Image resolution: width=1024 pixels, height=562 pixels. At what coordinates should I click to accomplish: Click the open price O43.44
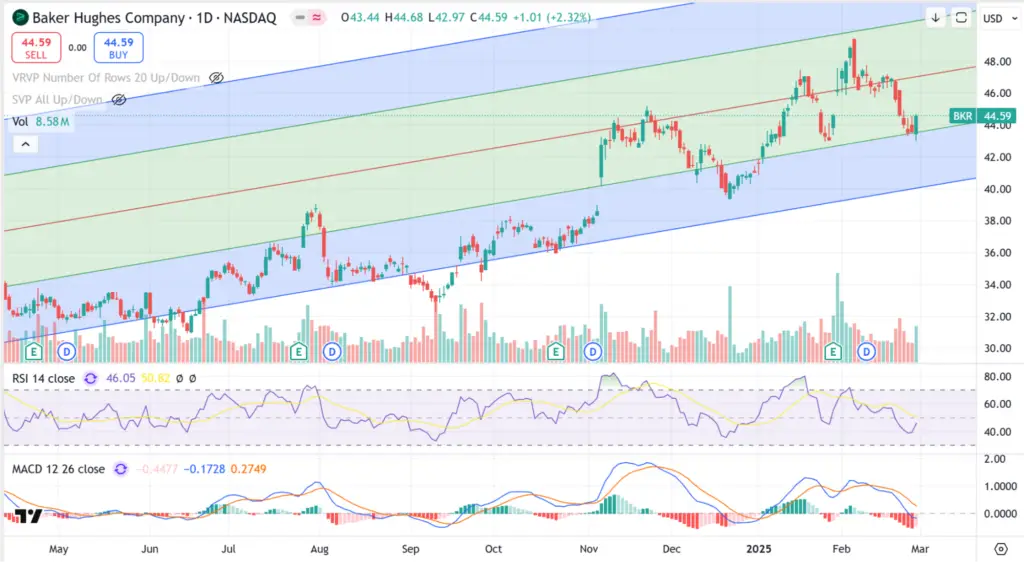[x=360, y=18]
